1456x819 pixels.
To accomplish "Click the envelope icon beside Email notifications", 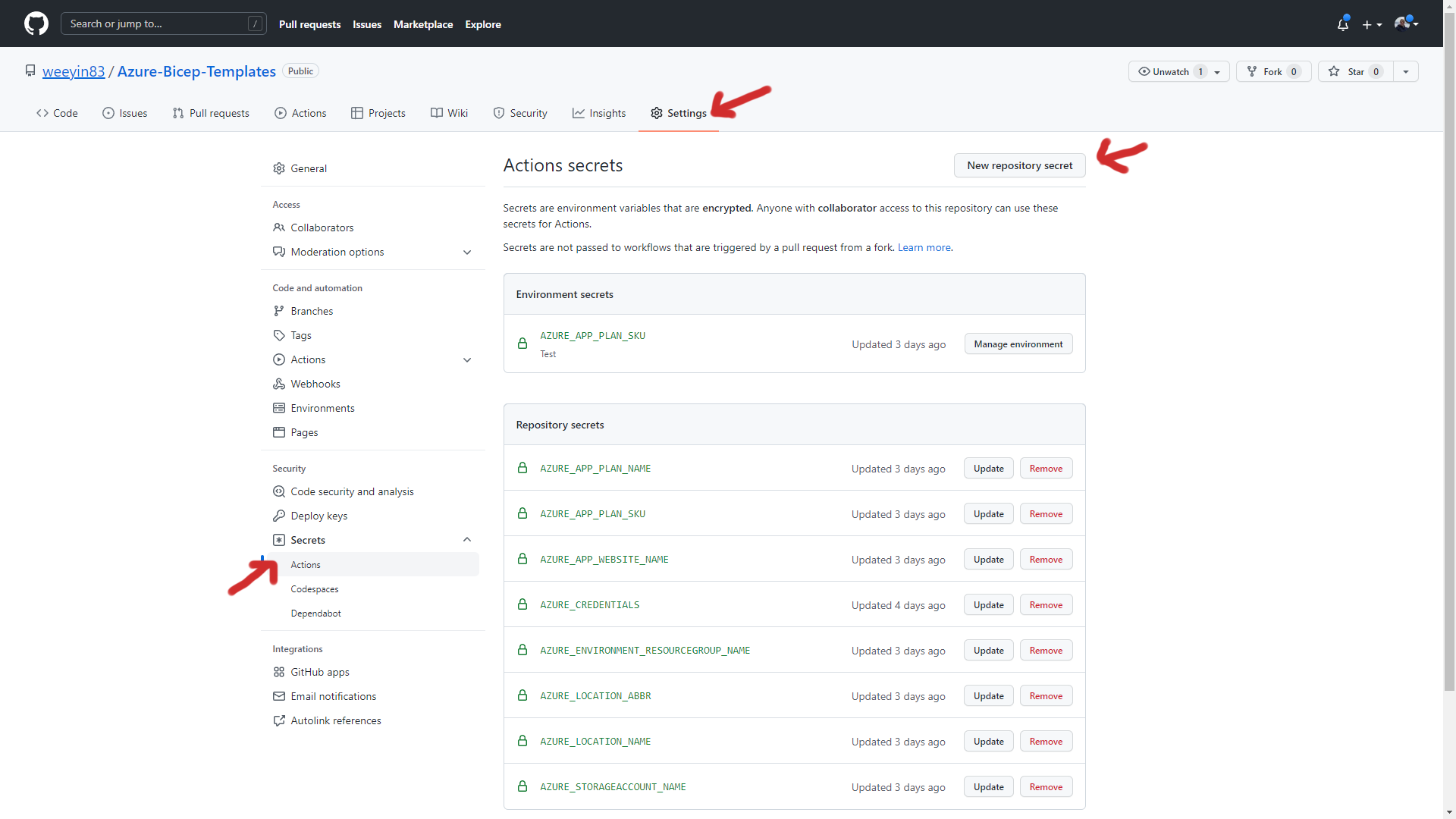I will pyautogui.click(x=279, y=696).
